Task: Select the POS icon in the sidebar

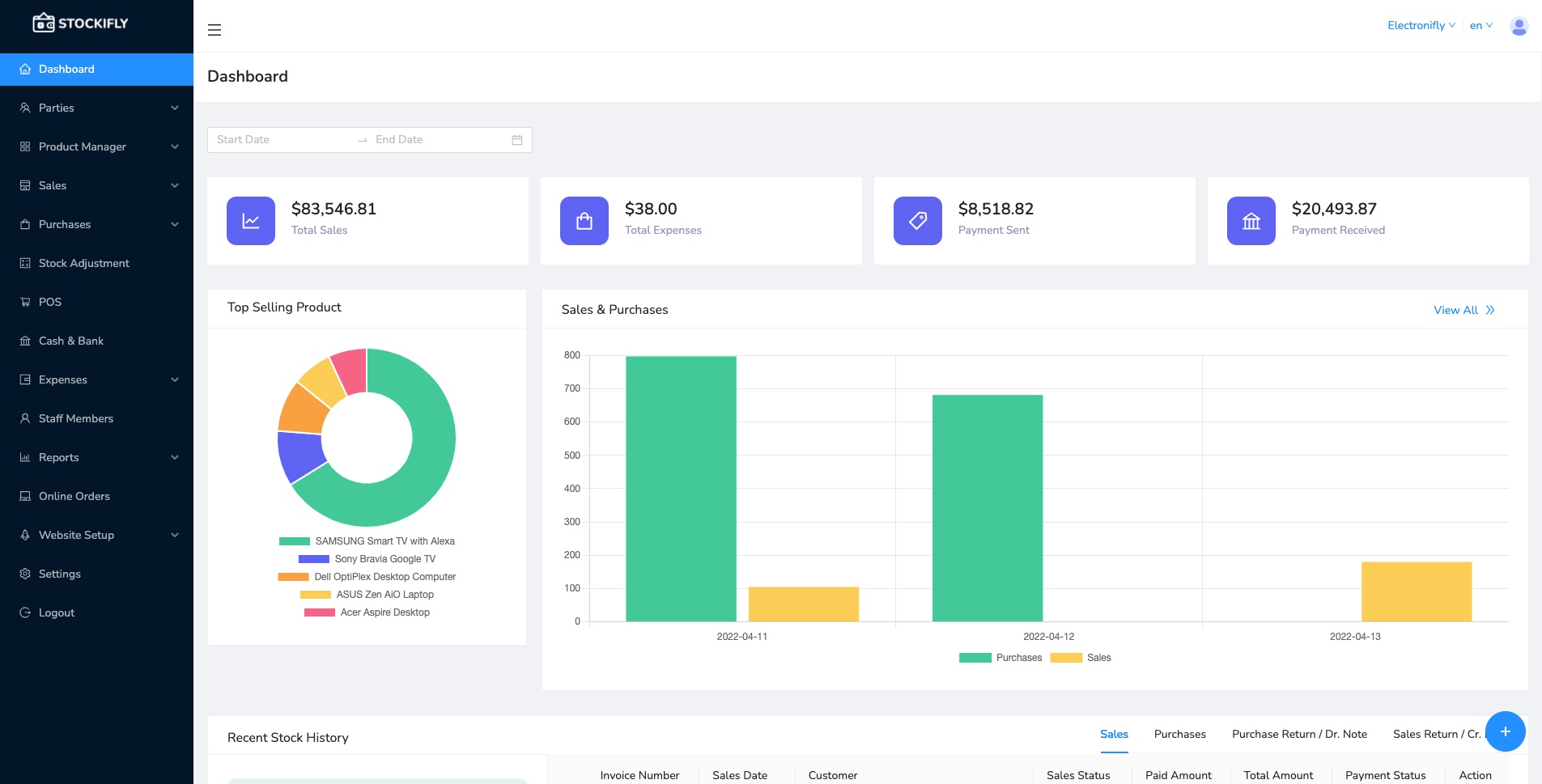Action: 25,302
